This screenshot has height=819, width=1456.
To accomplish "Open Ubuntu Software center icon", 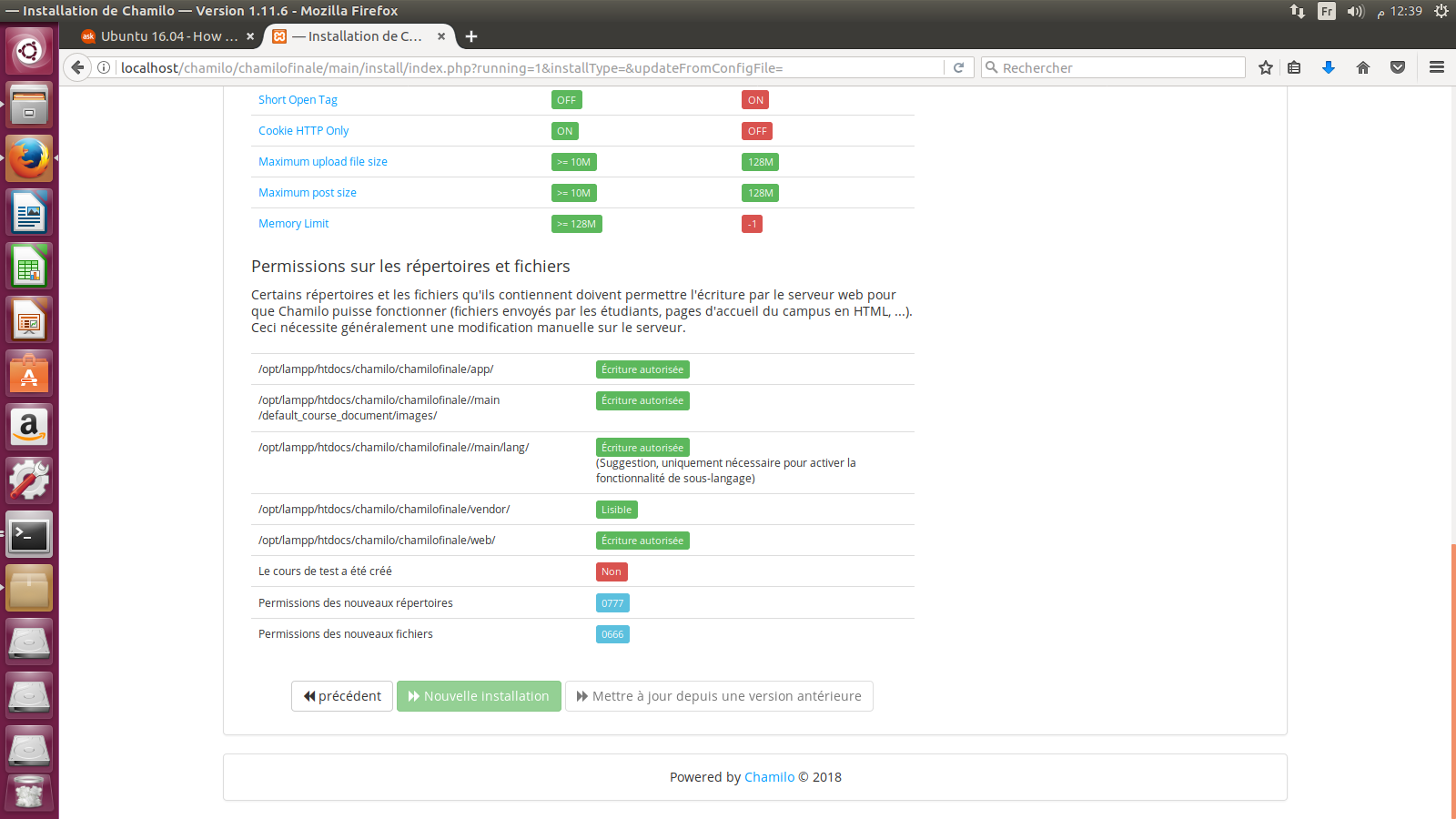I will pos(29,374).
